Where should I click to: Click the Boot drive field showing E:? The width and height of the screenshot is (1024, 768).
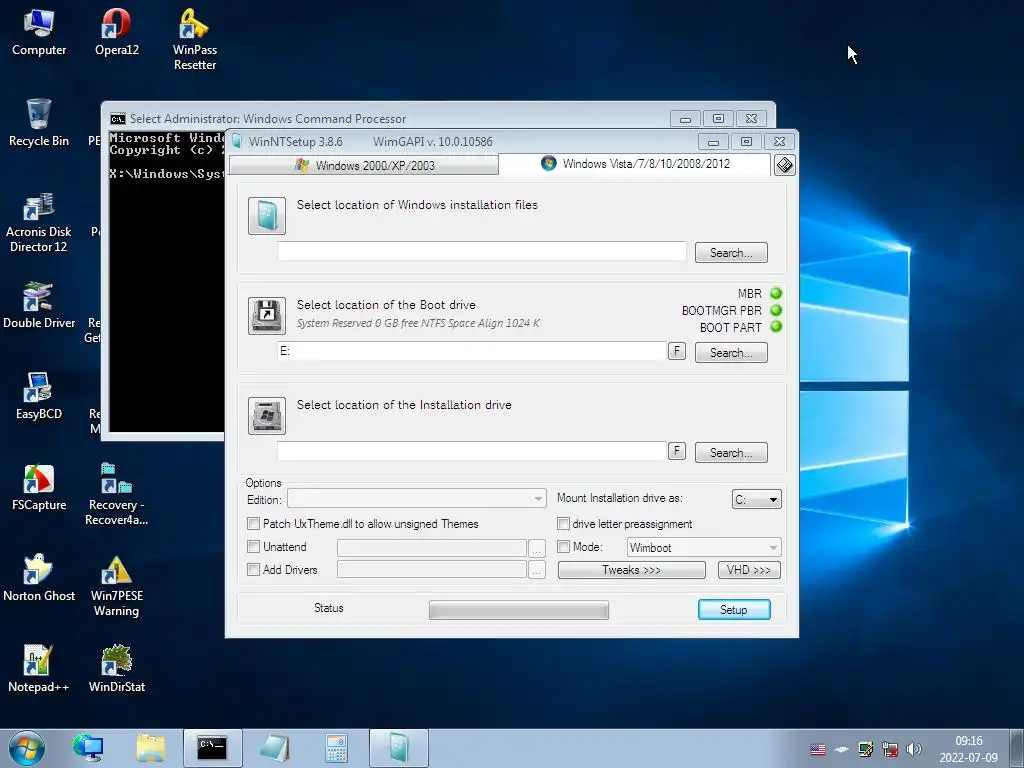coord(472,351)
